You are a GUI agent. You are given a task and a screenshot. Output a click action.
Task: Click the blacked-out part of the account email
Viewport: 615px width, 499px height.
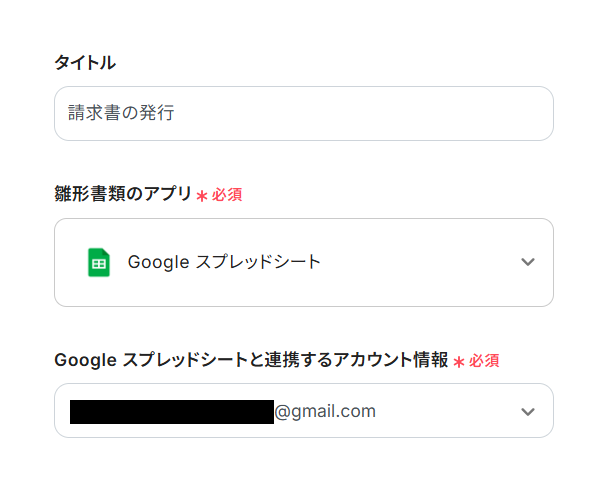click(171, 411)
